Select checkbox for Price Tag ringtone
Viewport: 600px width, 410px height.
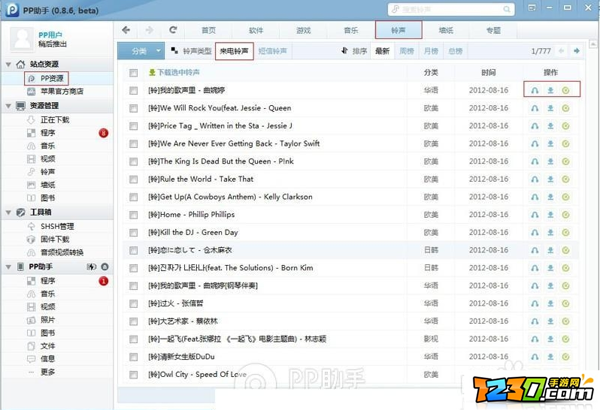133,126
